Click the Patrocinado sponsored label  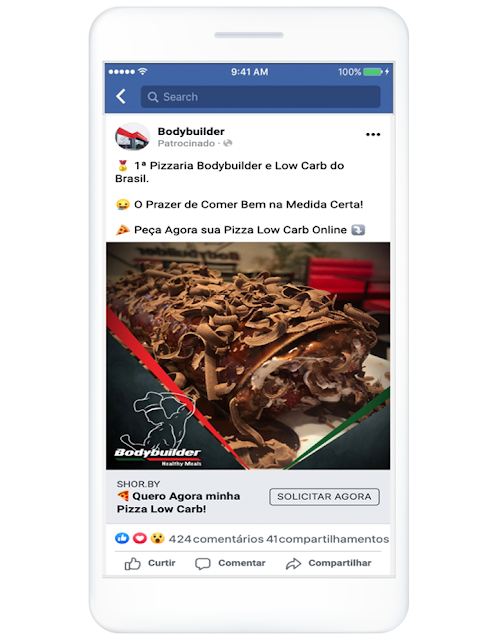pyautogui.click(x=186, y=143)
